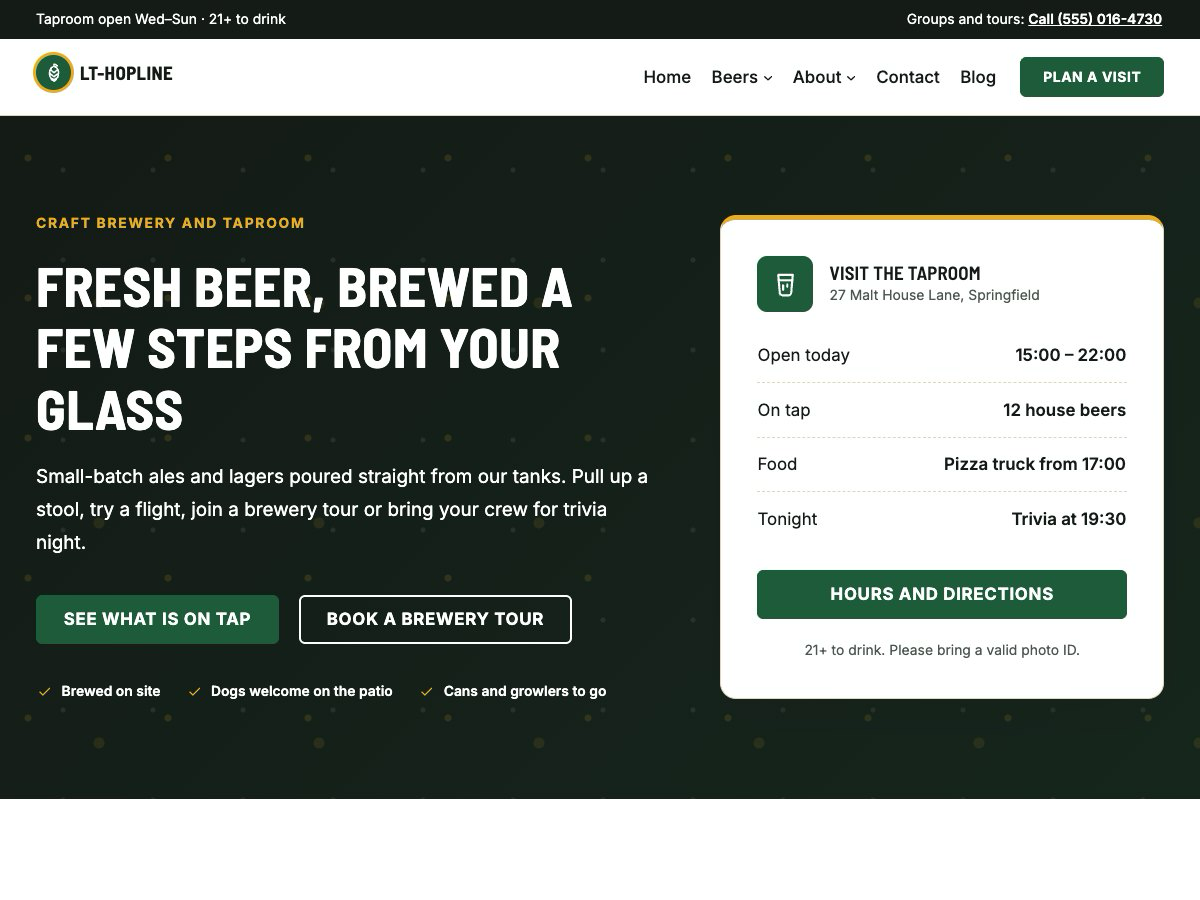Click the LT-HOPLINE brand name
This screenshot has height=900, width=1200.
[126, 73]
